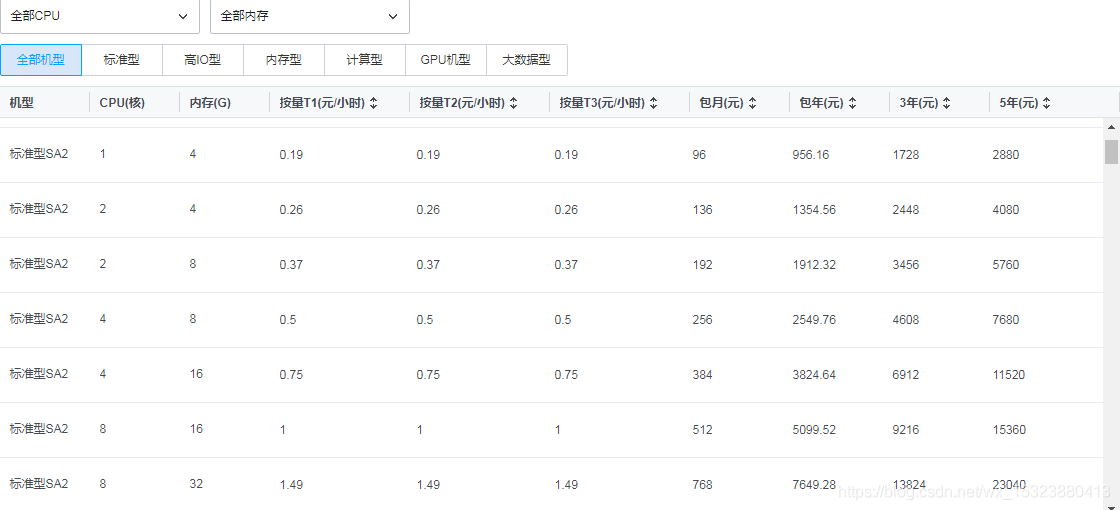Click the 内存(G) column header
This screenshot has height=510, width=1120.
coord(210,103)
